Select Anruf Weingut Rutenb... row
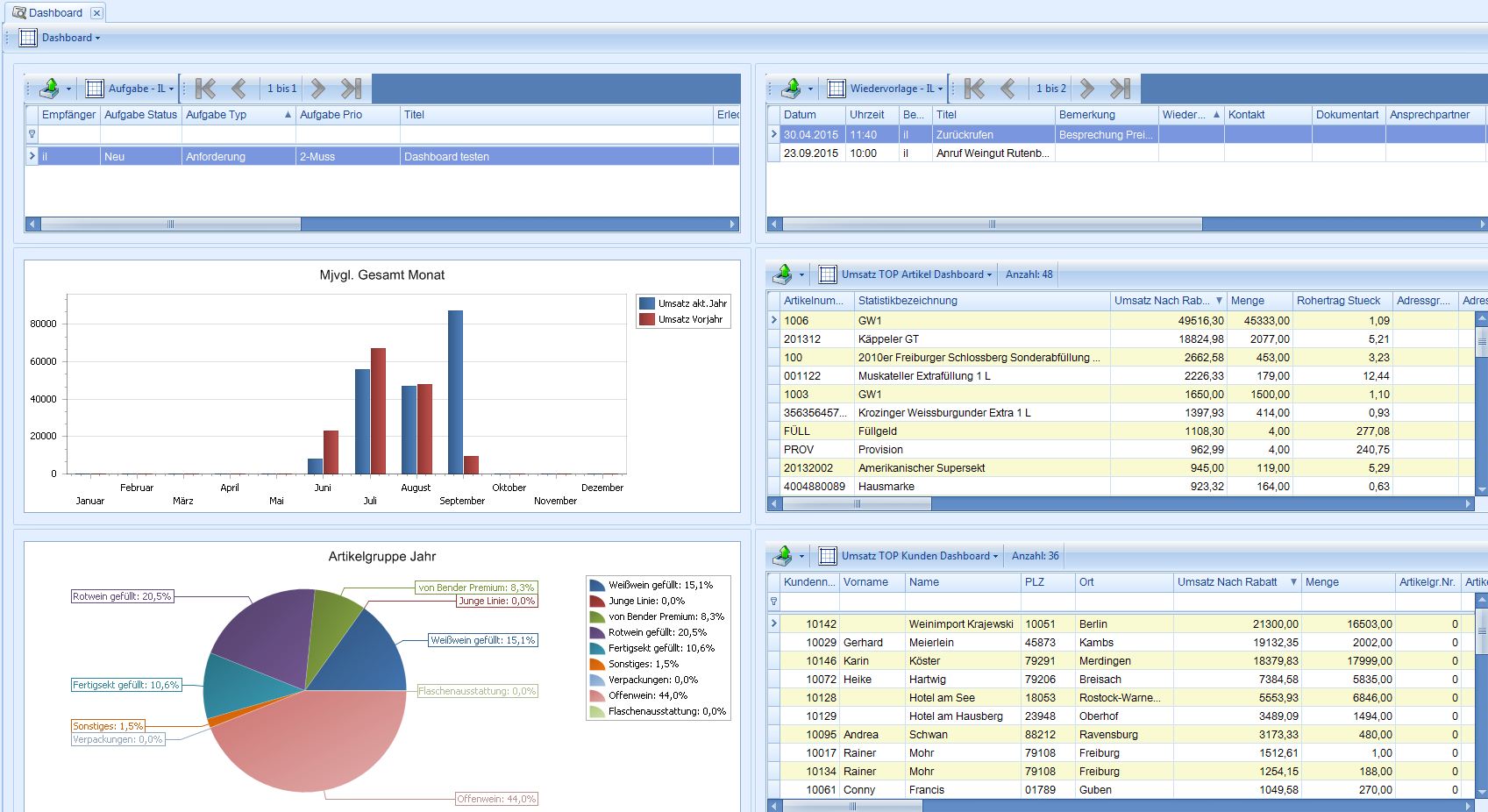The height and width of the screenshot is (812, 1488). pyautogui.click(x=1127, y=153)
